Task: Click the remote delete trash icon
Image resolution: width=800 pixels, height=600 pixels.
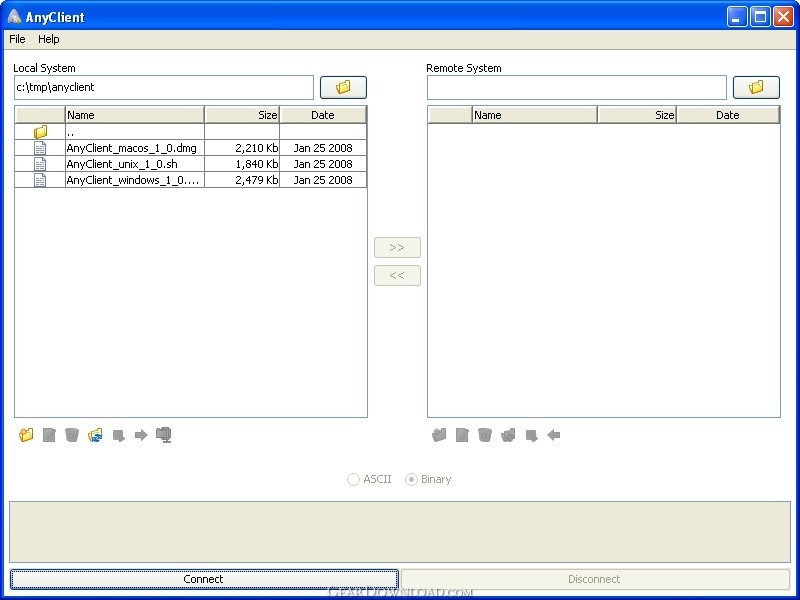Action: coord(485,435)
